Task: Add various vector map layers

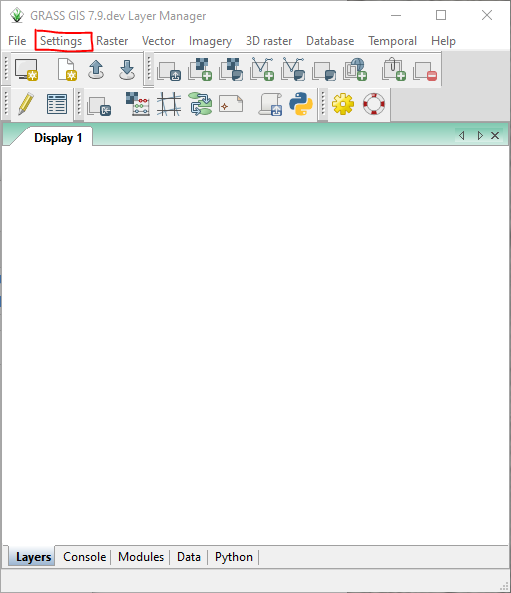Action: pos(293,69)
